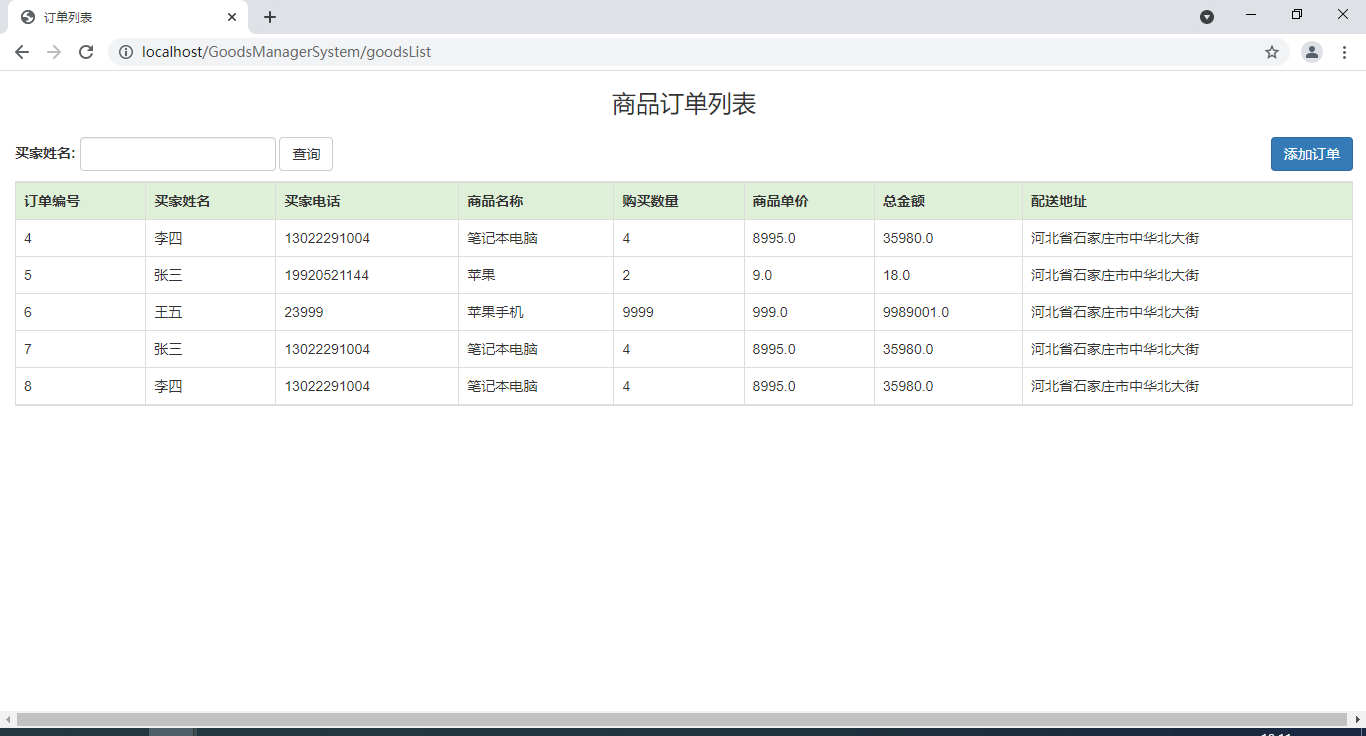The image size is (1366, 736).
Task: Click total amount 18.0
Action: coord(897,275)
